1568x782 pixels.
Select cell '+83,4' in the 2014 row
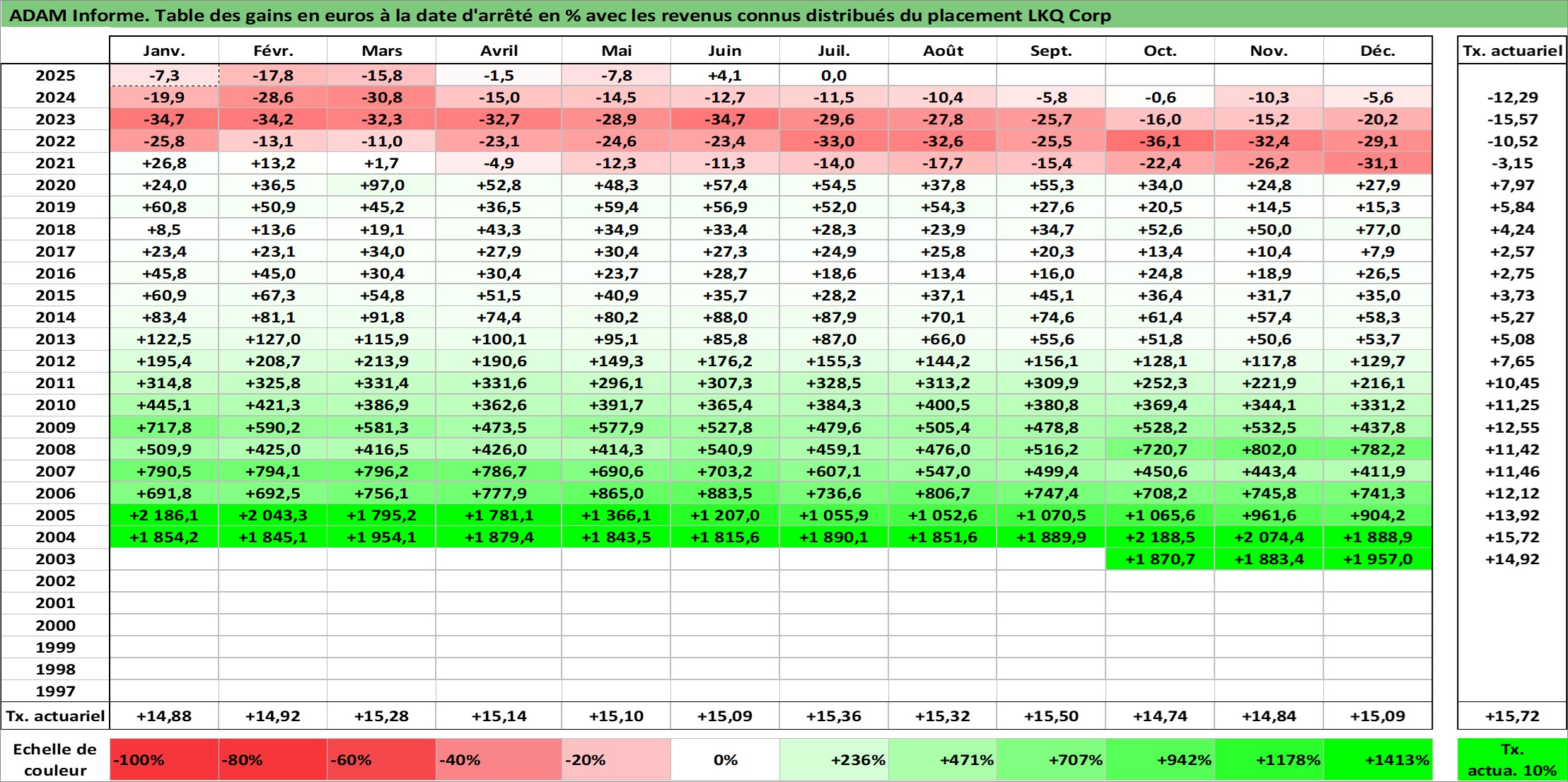[x=164, y=317]
